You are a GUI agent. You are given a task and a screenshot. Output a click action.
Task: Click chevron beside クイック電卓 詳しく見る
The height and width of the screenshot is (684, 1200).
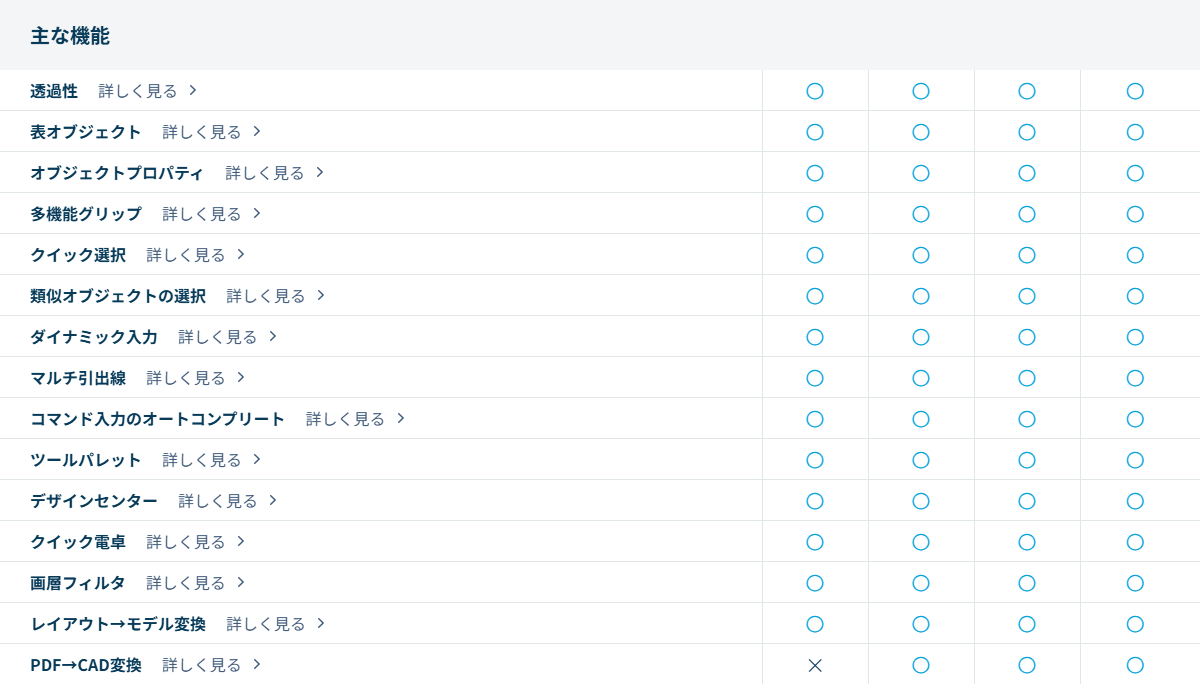click(241, 541)
